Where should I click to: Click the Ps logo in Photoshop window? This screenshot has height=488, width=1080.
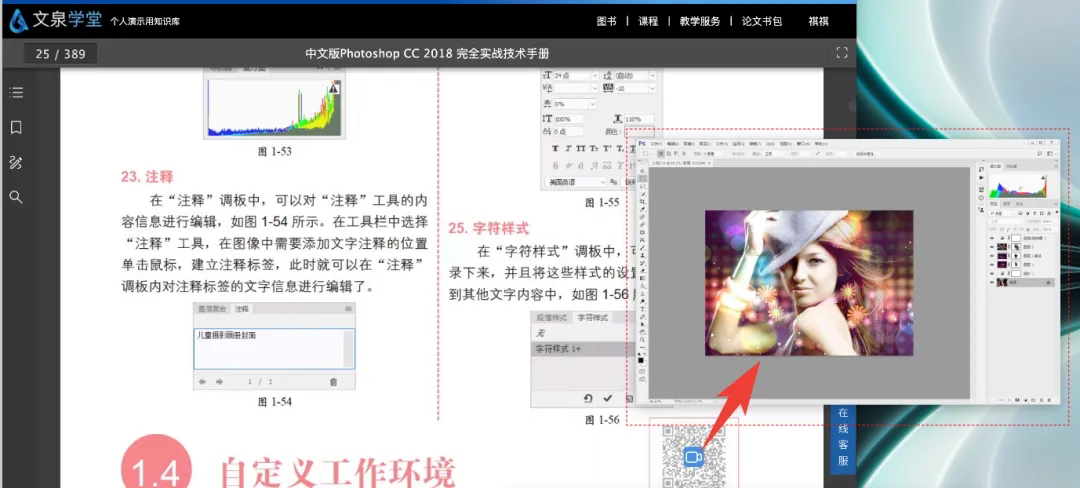642,142
